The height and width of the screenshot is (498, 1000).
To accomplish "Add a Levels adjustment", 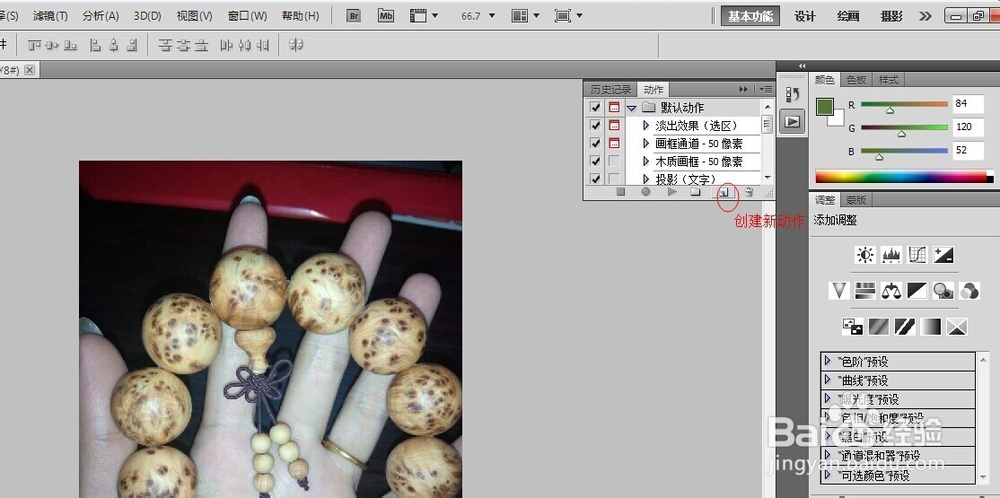I will pos(891,256).
